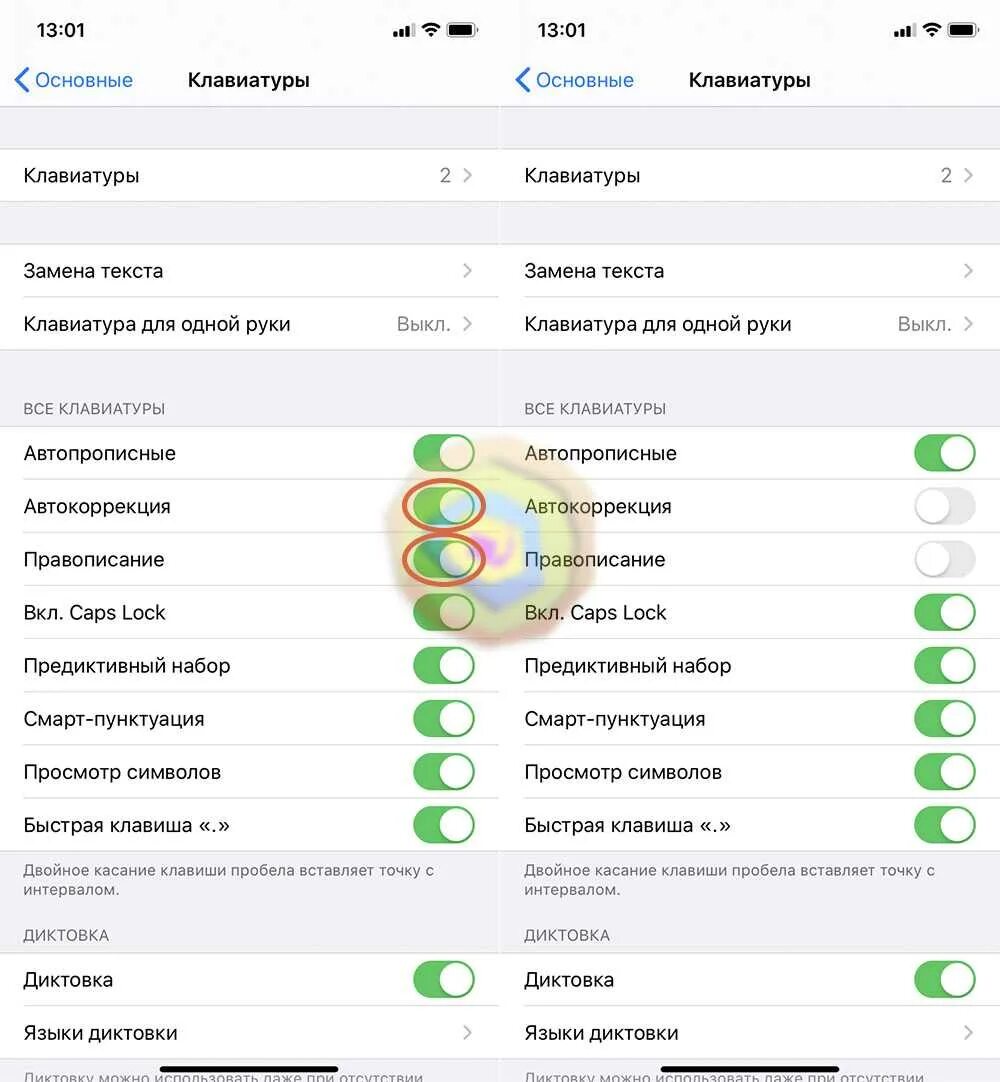The width and height of the screenshot is (1000, 1082).
Task: Disable circled Автокоррекция toggle on left screen
Action: coord(444,506)
